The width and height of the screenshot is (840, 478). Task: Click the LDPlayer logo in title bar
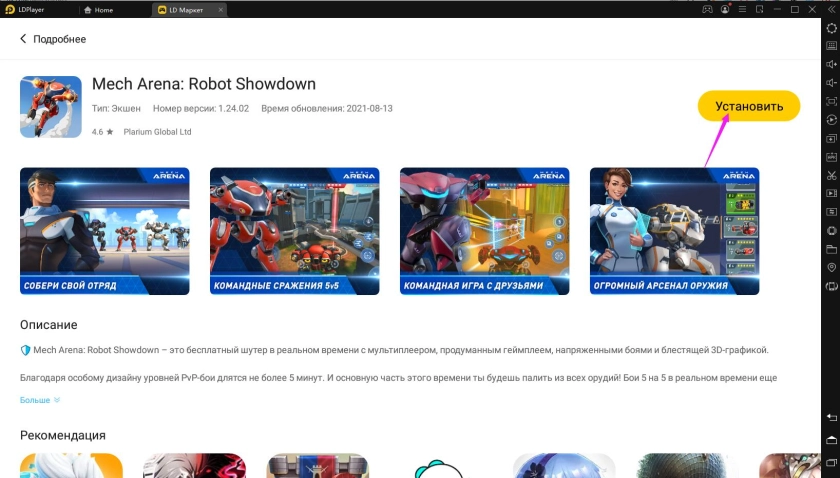[9, 10]
